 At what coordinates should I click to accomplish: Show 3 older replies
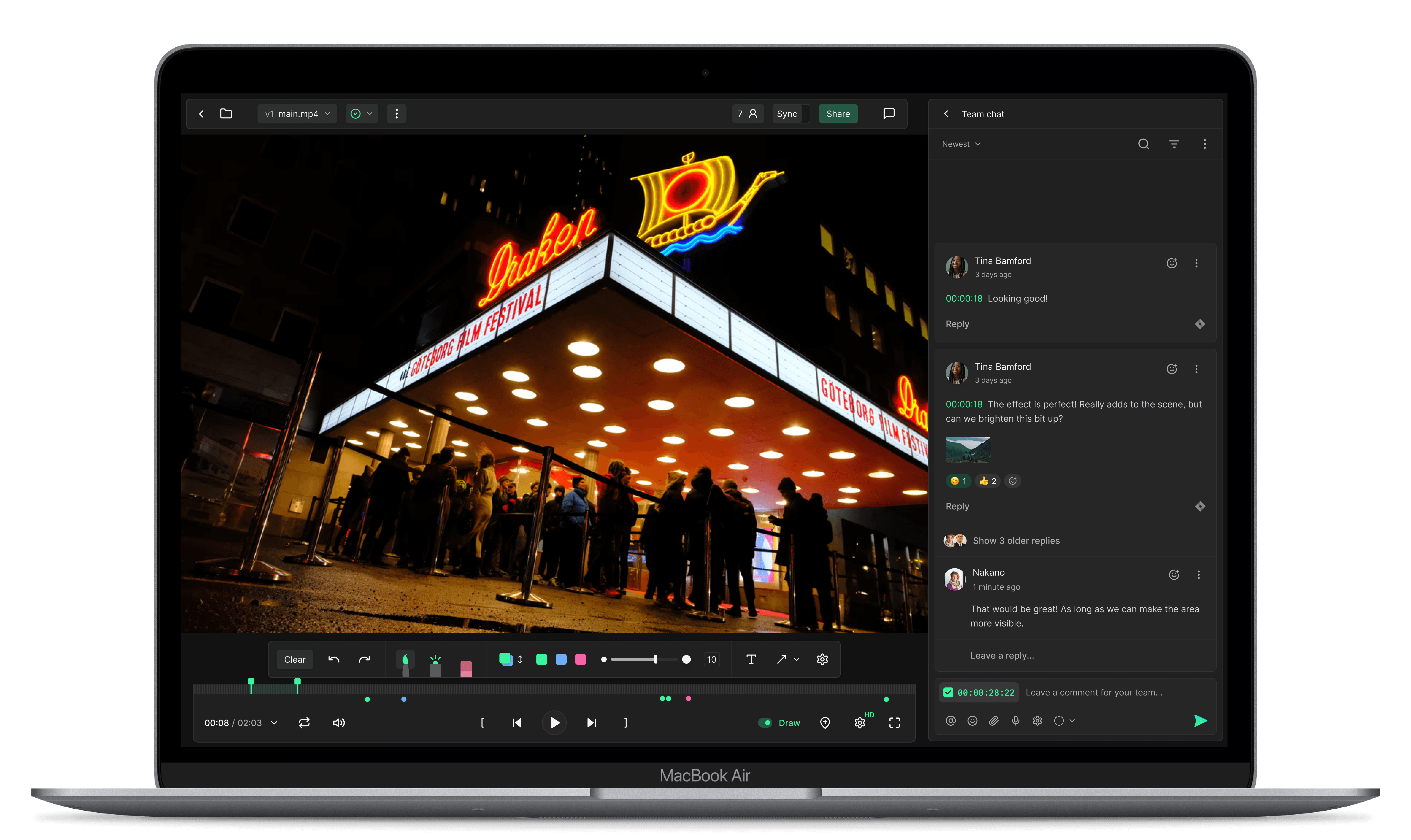pyautogui.click(x=1016, y=540)
